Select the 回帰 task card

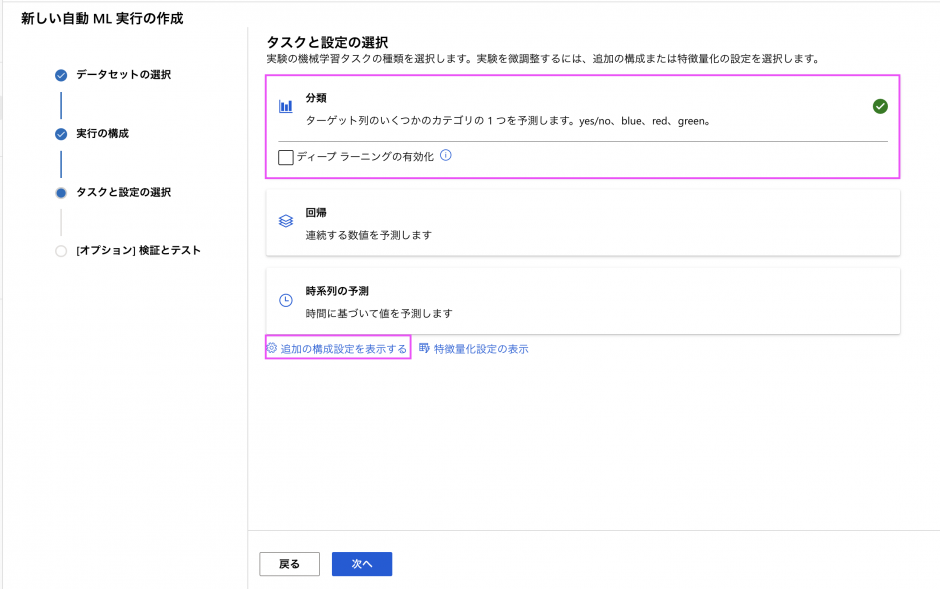click(583, 222)
